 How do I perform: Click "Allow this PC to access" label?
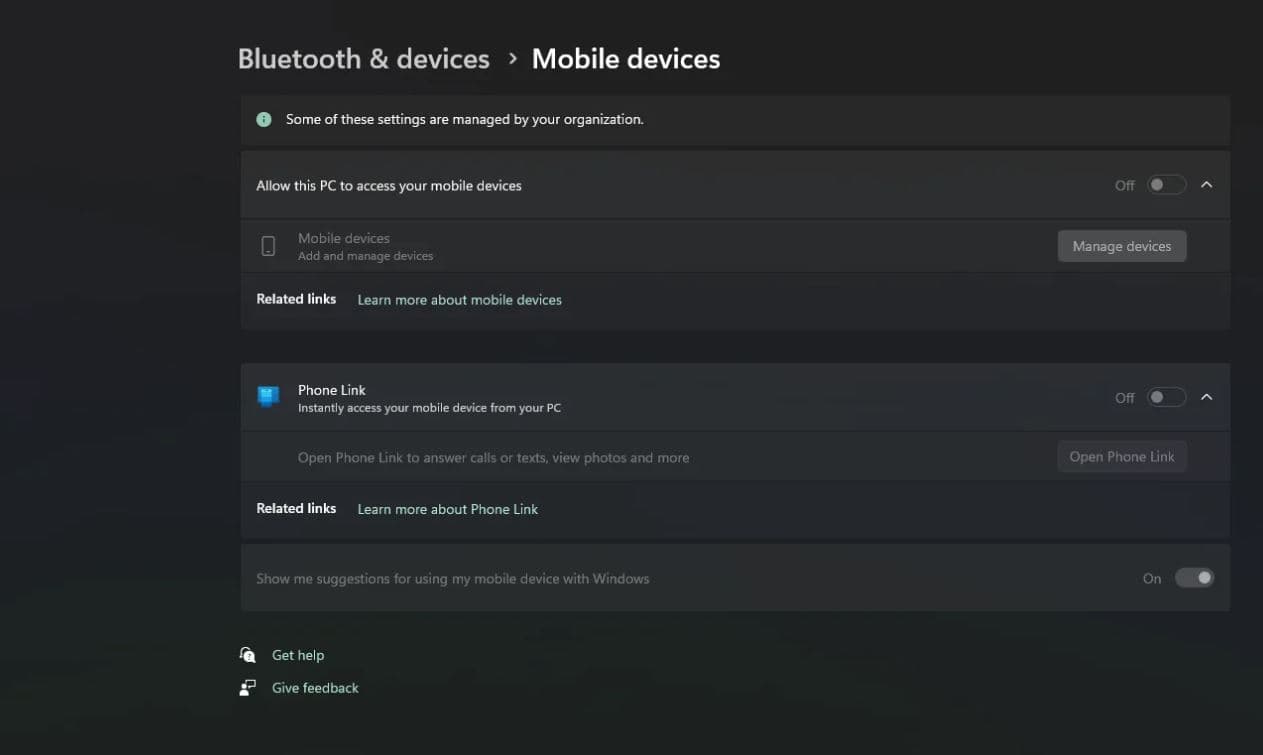click(389, 186)
